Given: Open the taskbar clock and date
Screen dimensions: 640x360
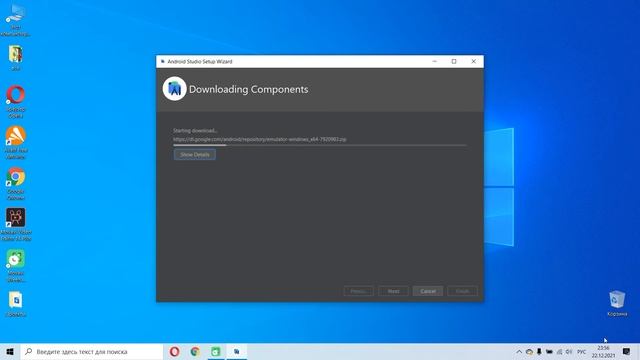Looking at the screenshot, I should tap(603, 352).
